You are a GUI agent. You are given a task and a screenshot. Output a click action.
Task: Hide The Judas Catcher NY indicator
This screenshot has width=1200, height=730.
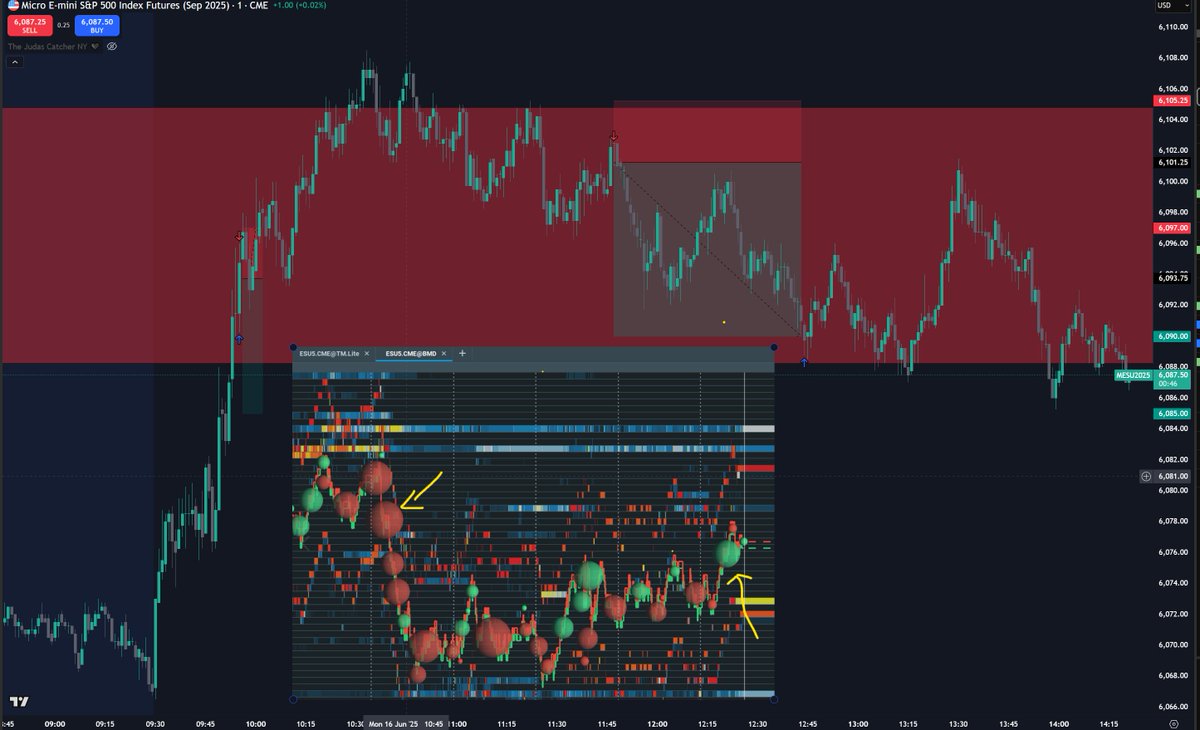coord(112,46)
